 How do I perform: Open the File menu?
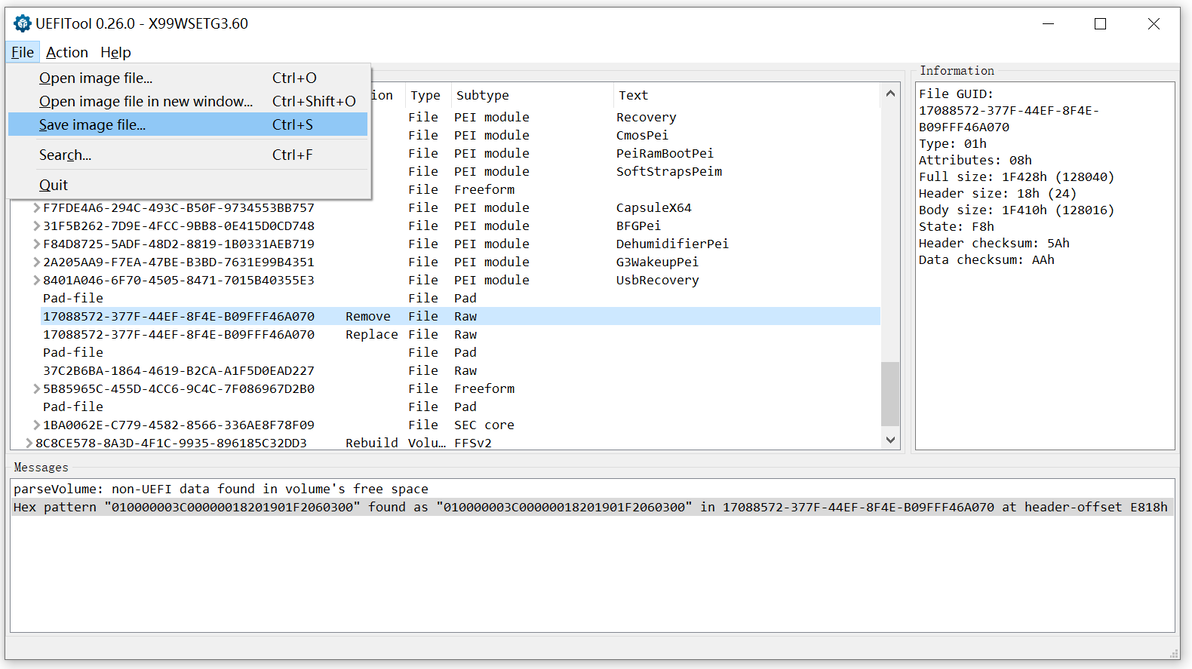22,52
